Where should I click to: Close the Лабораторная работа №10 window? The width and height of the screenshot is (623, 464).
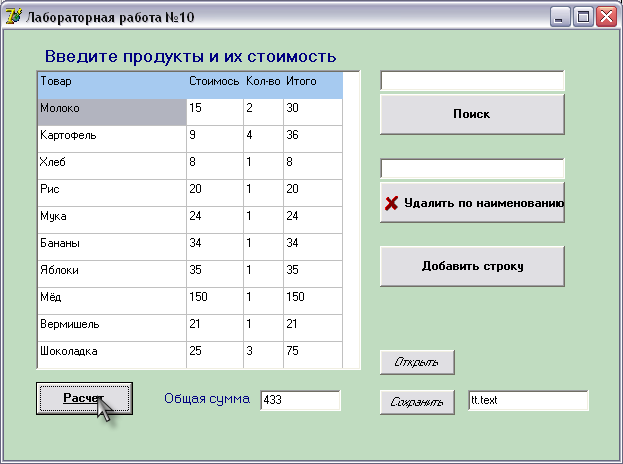[606, 17]
